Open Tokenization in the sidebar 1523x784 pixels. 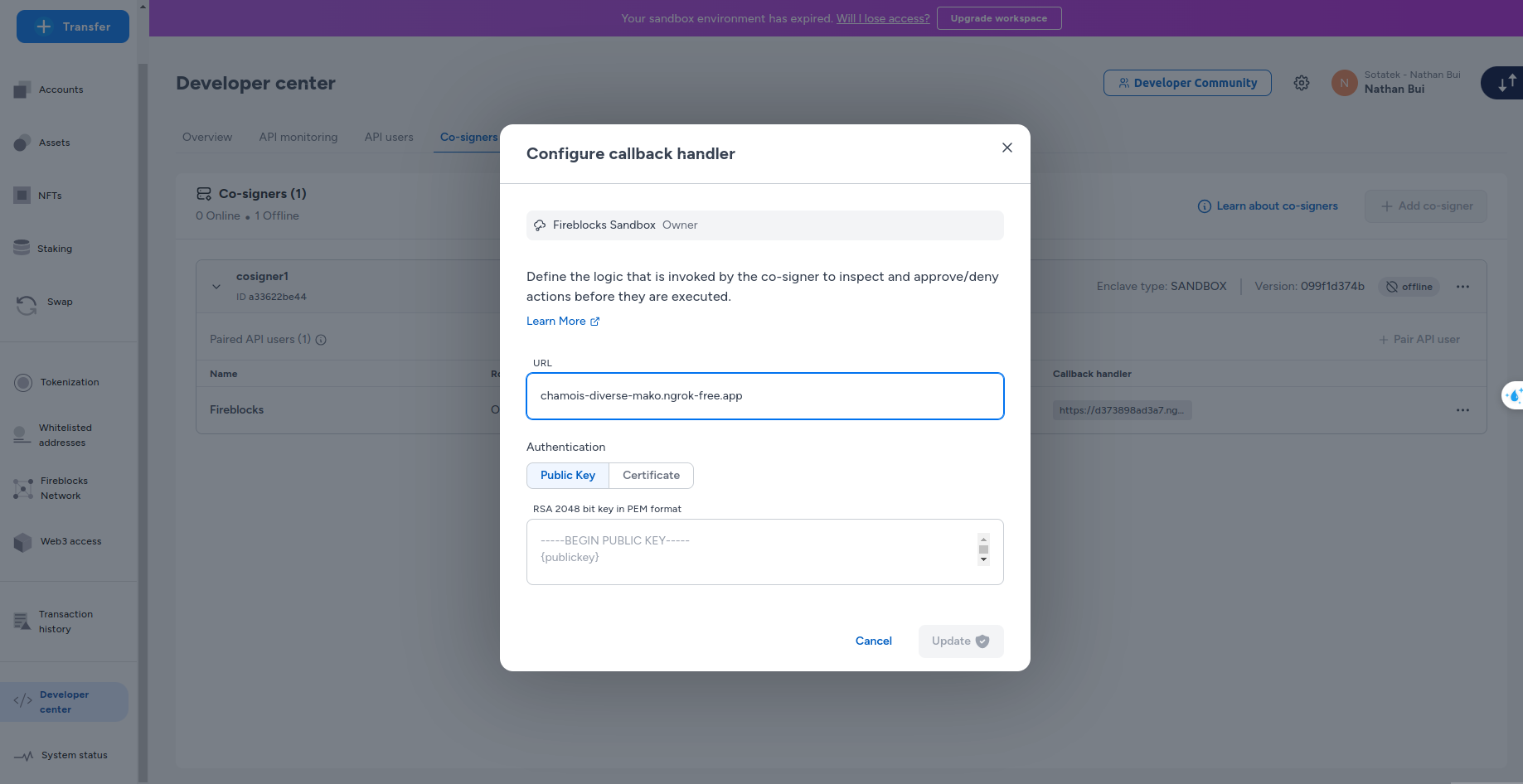point(69,382)
